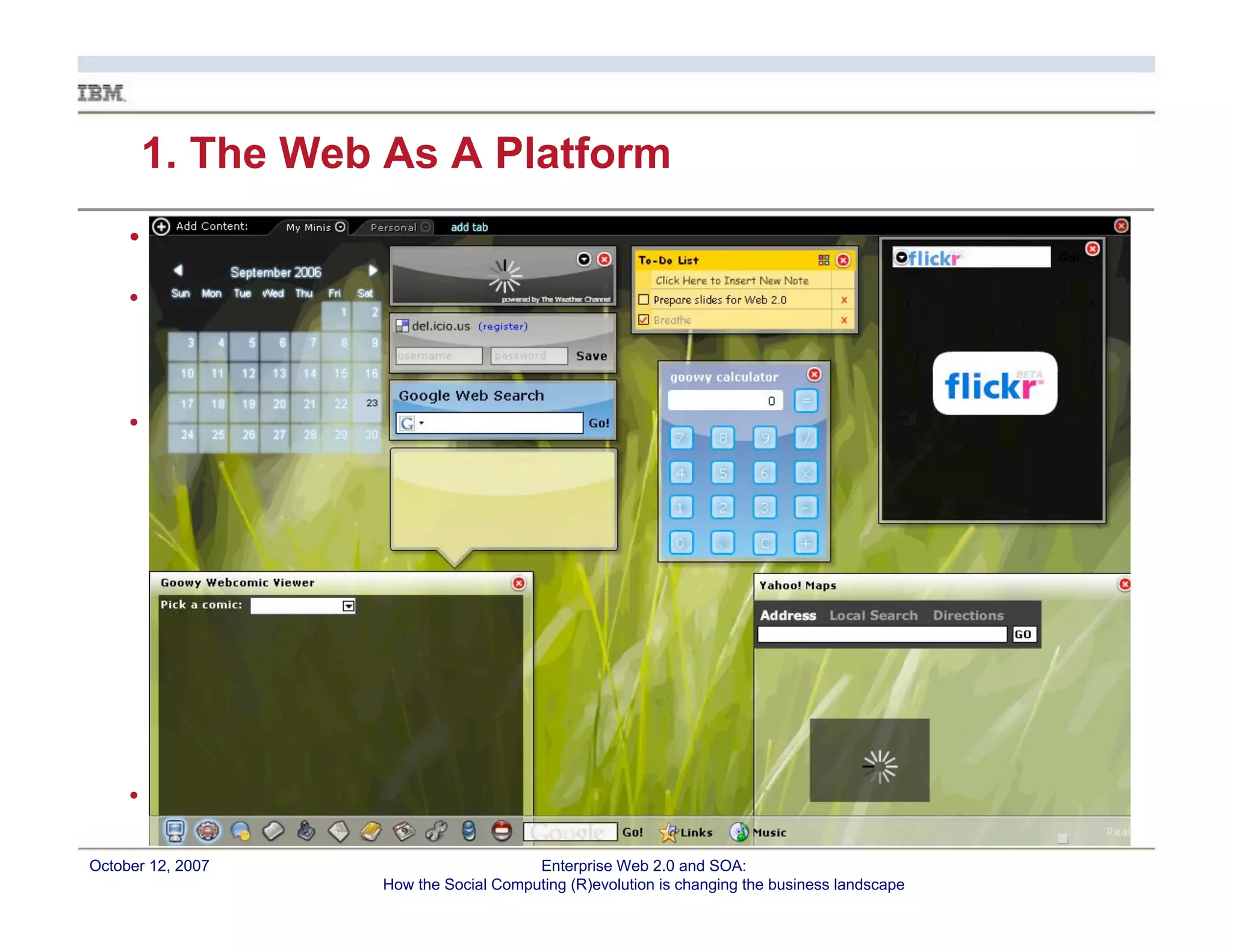The image size is (1233, 952).
Task: Open the blue database icon in dock
Action: point(469,831)
